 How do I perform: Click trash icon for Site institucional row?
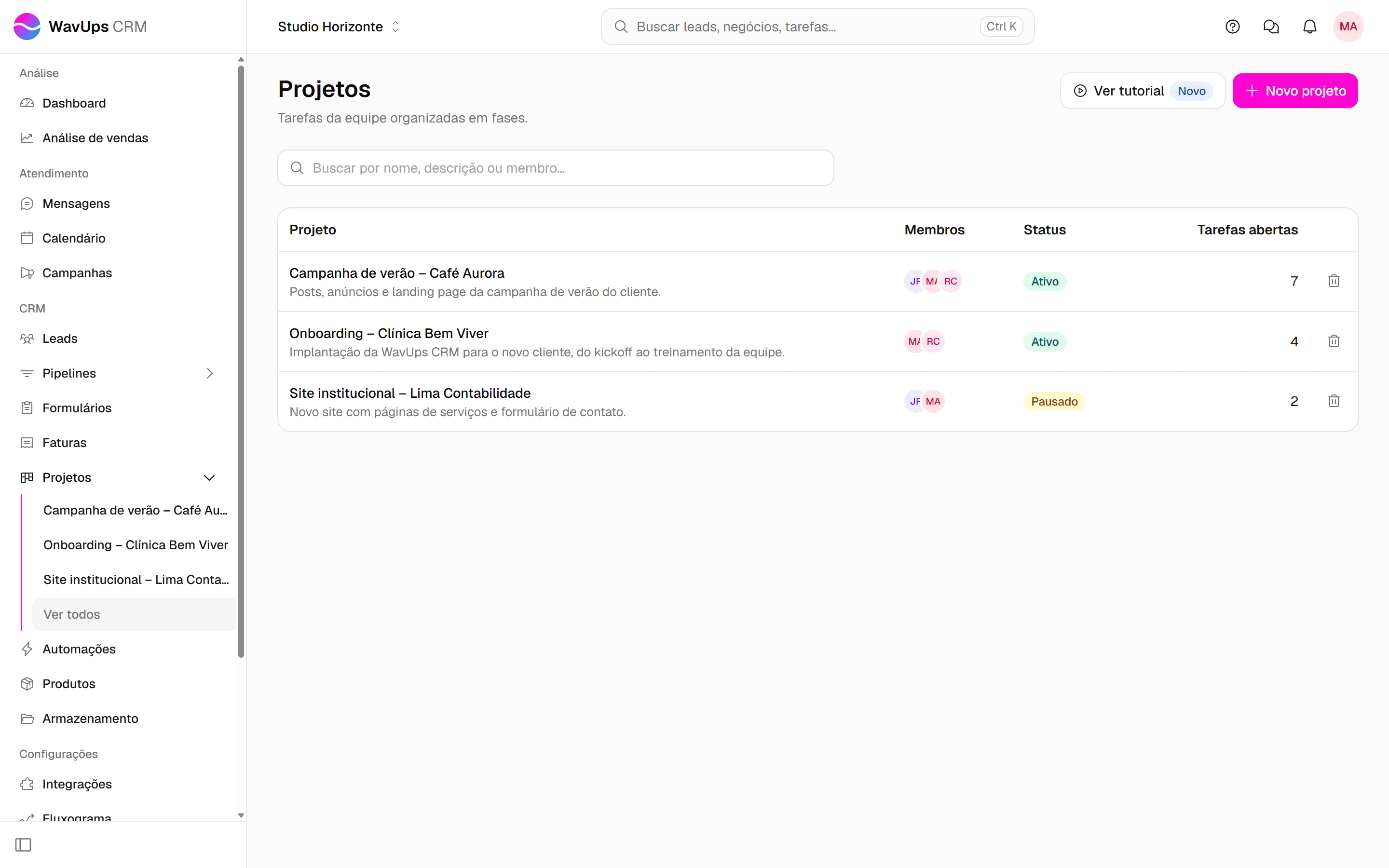(x=1334, y=401)
